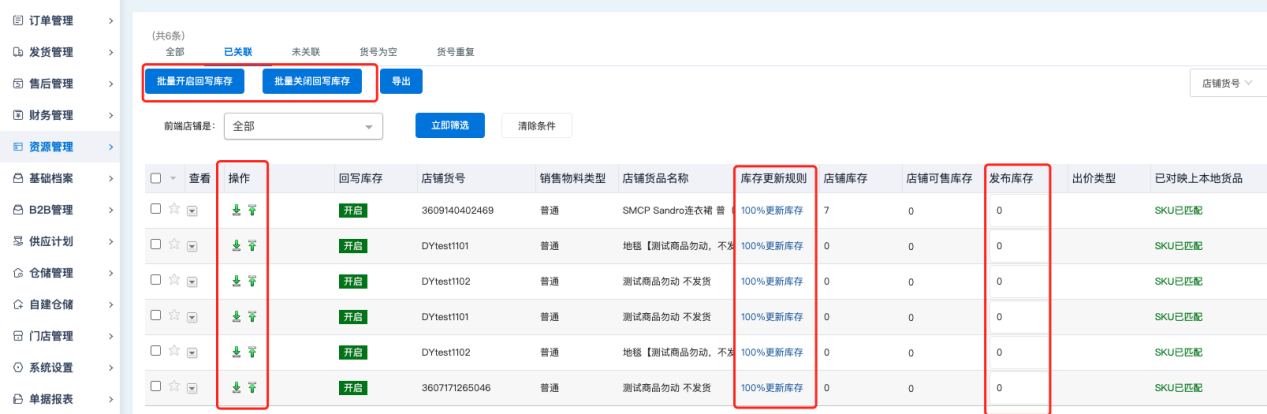Click the 订单管理 sidebar icon
The image size is (1267, 414).
click(x=18, y=19)
